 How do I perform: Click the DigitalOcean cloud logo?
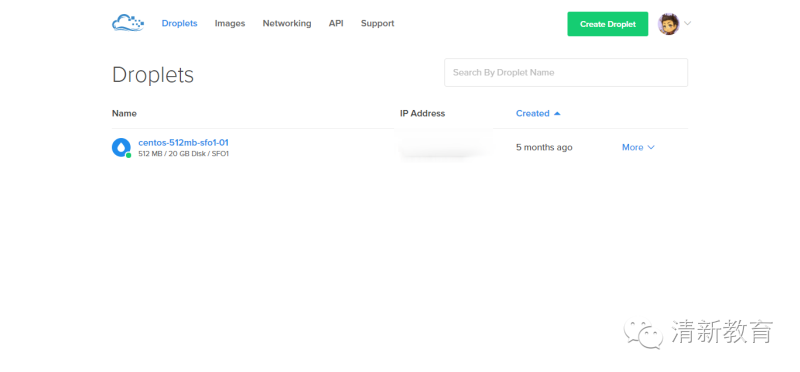tap(128, 23)
